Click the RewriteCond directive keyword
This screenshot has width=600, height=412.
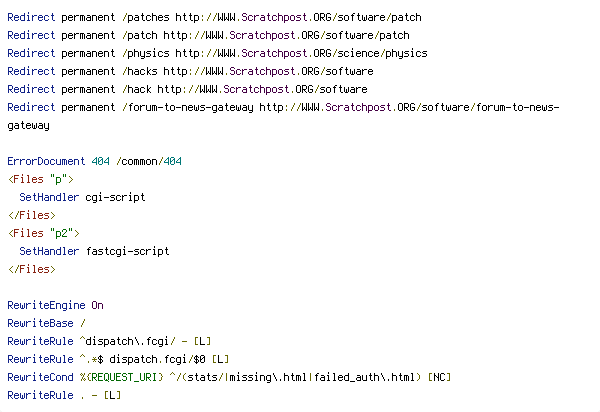tap(40, 377)
